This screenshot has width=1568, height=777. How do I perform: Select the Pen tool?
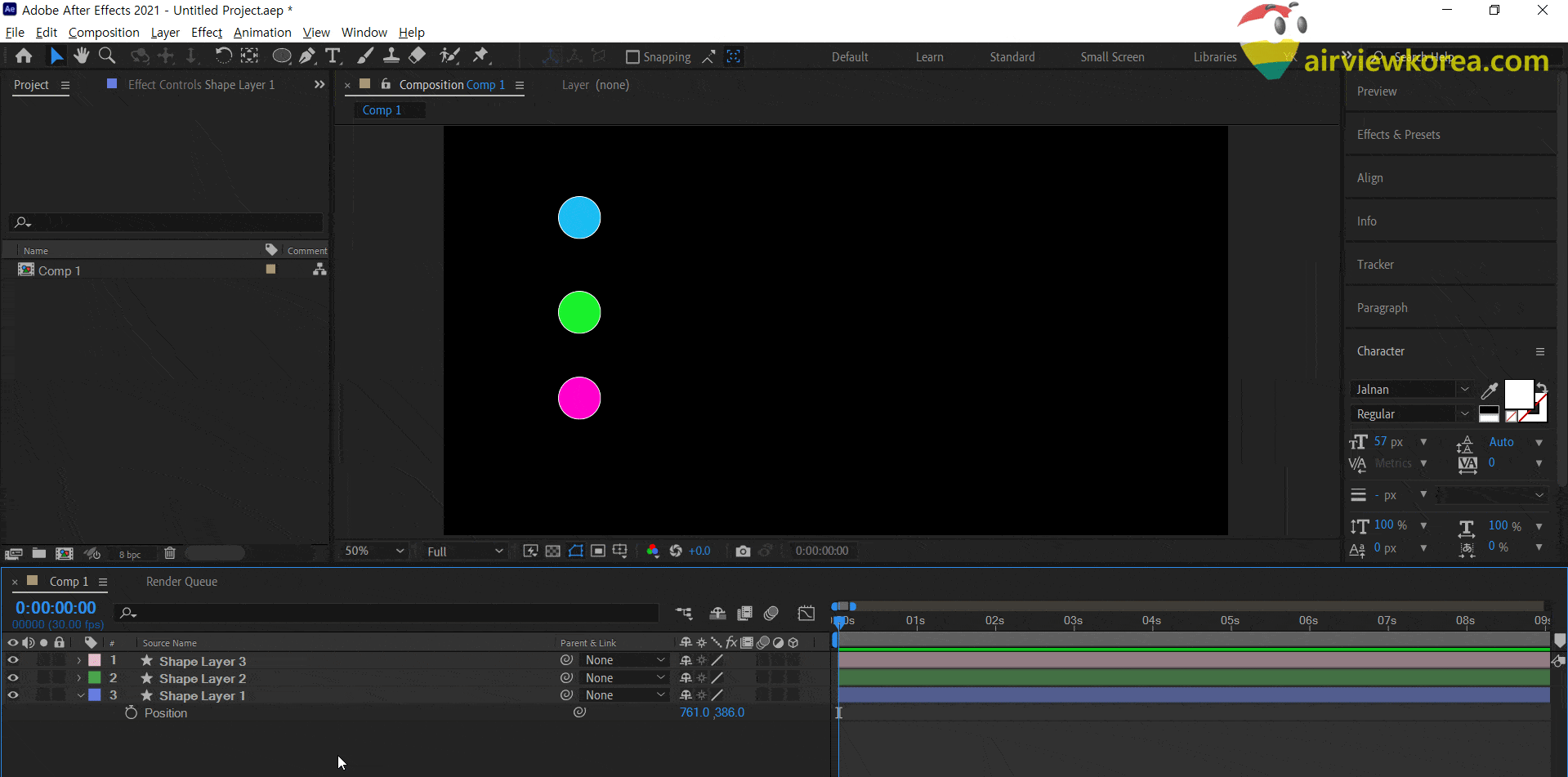click(307, 56)
